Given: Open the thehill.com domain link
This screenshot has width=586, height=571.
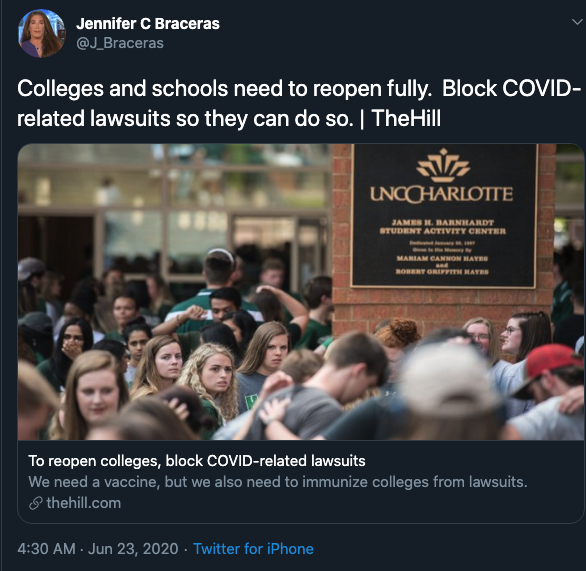Looking at the screenshot, I should 83,503.
